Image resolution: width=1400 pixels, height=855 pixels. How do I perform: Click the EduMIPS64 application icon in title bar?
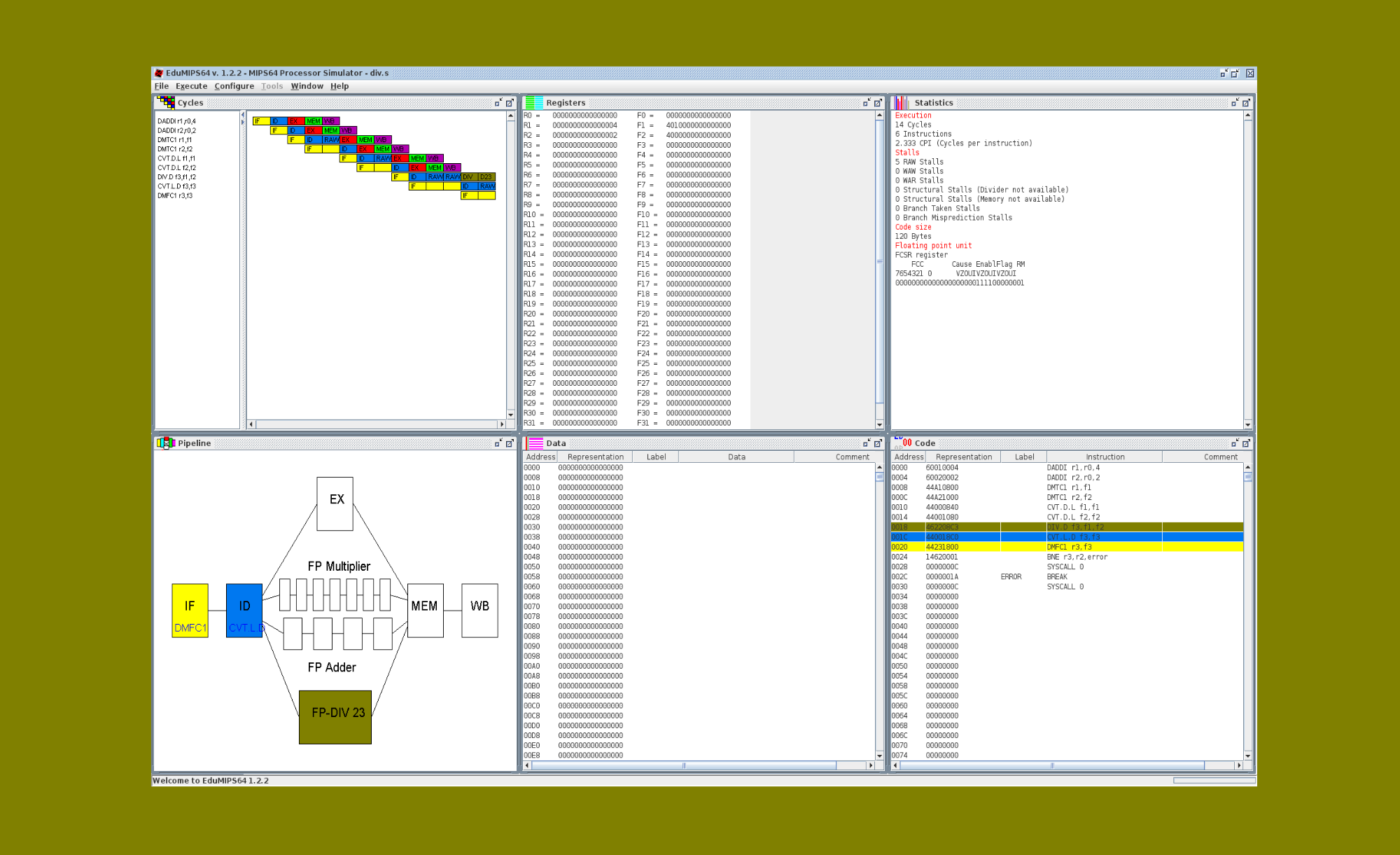159,73
